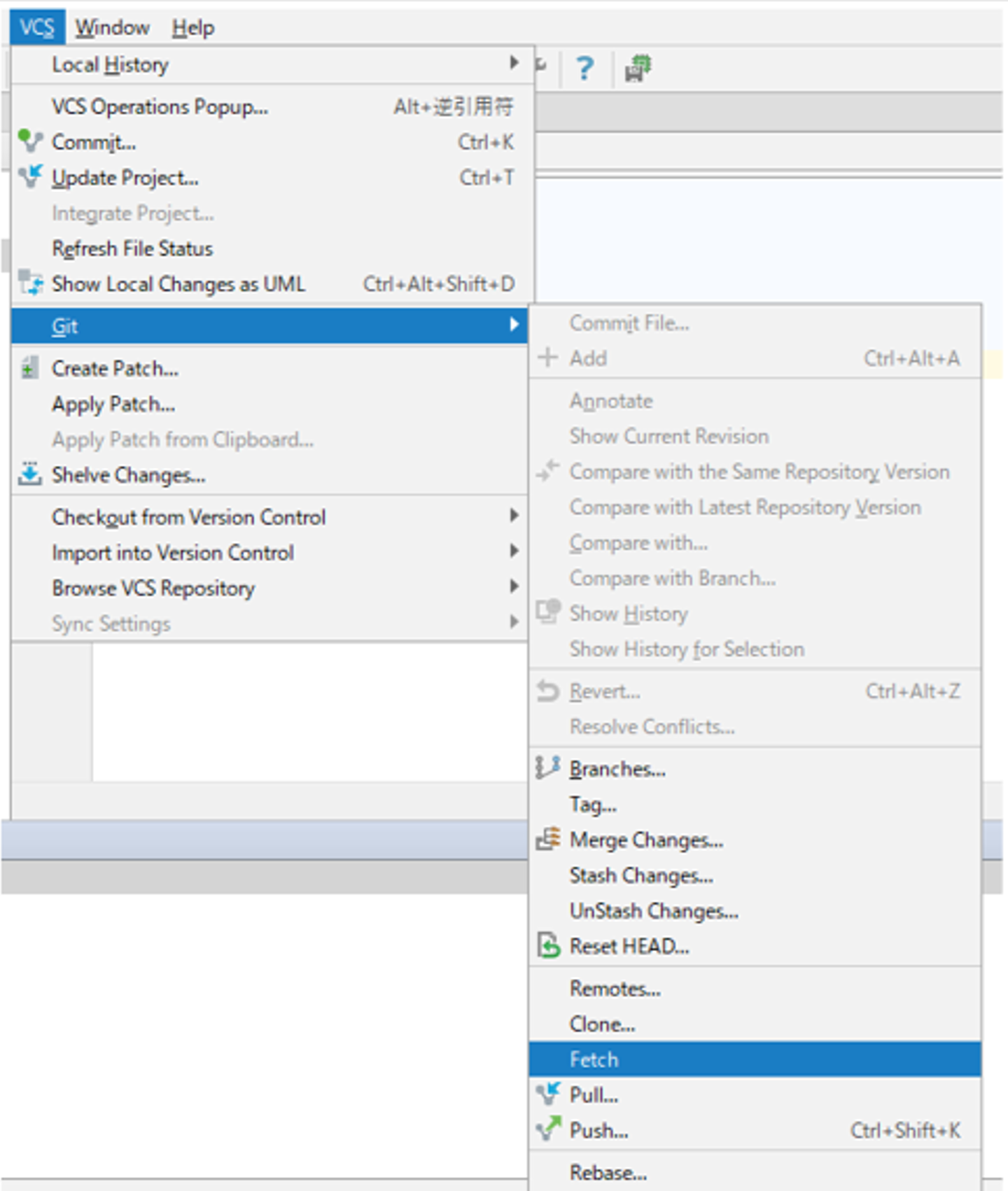
Task: Click the toolbar icon right of Help
Action: (638, 68)
